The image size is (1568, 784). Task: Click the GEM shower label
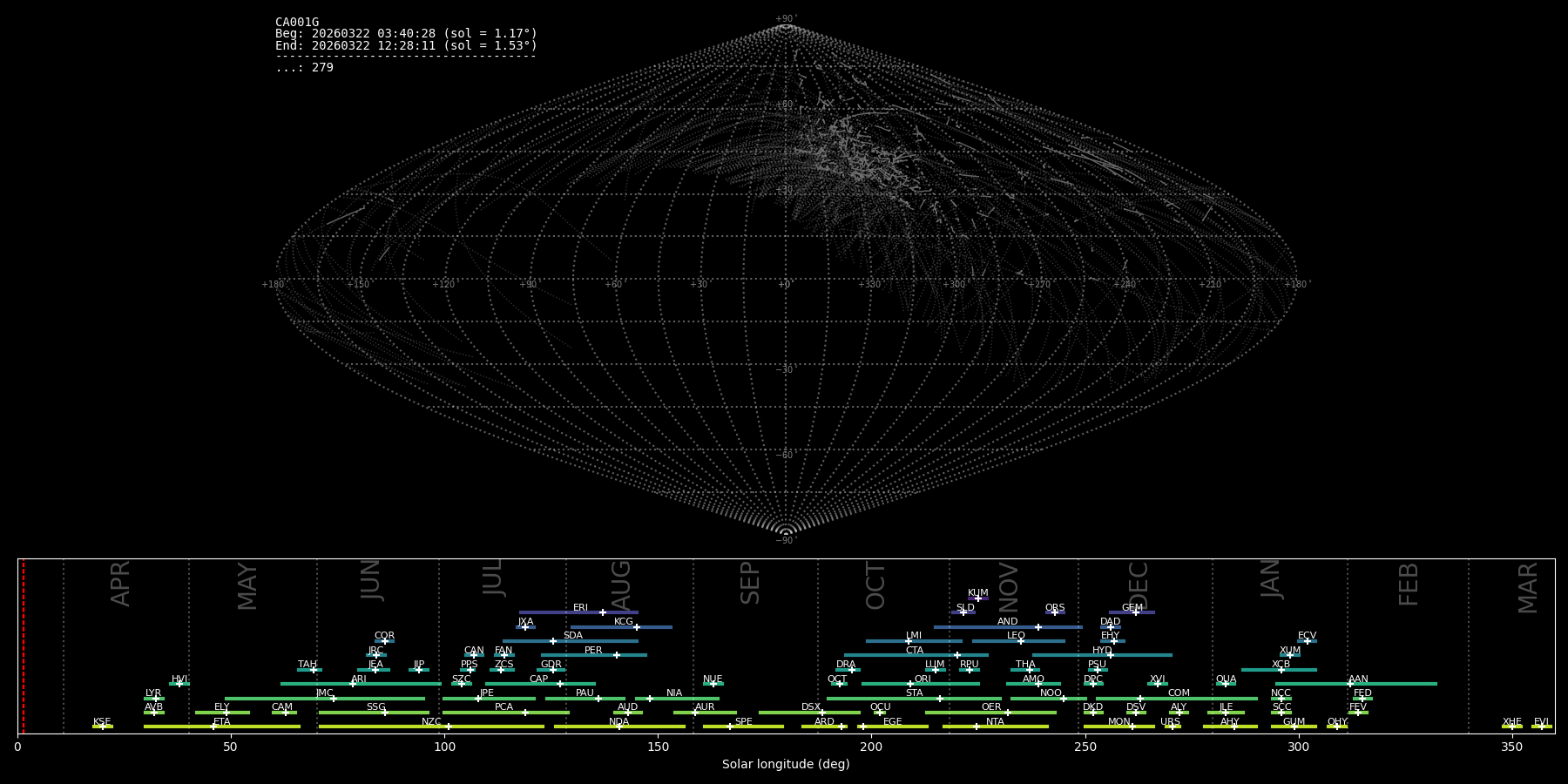point(1132,608)
